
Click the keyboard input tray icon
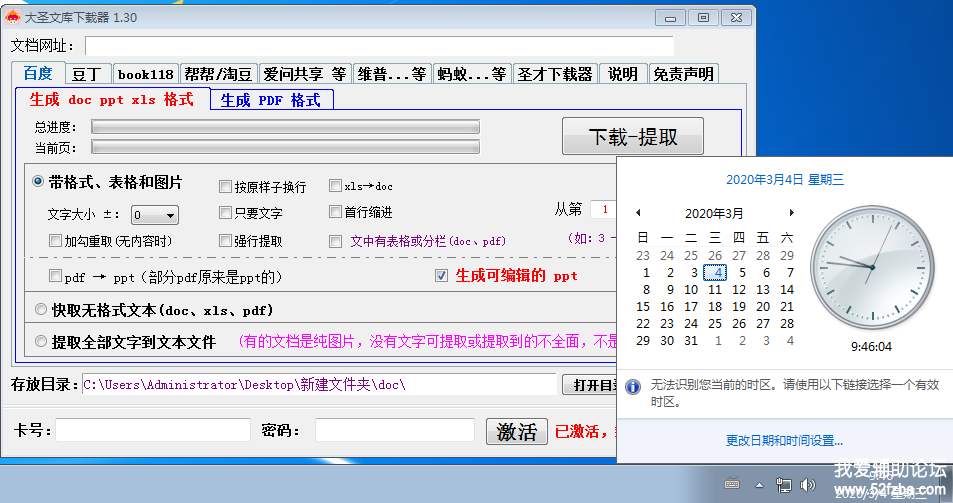tap(732, 484)
